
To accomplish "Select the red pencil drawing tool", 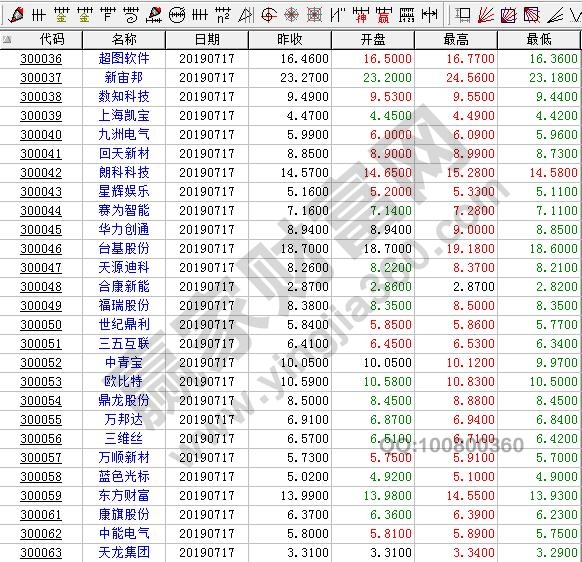I will pos(16,14).
